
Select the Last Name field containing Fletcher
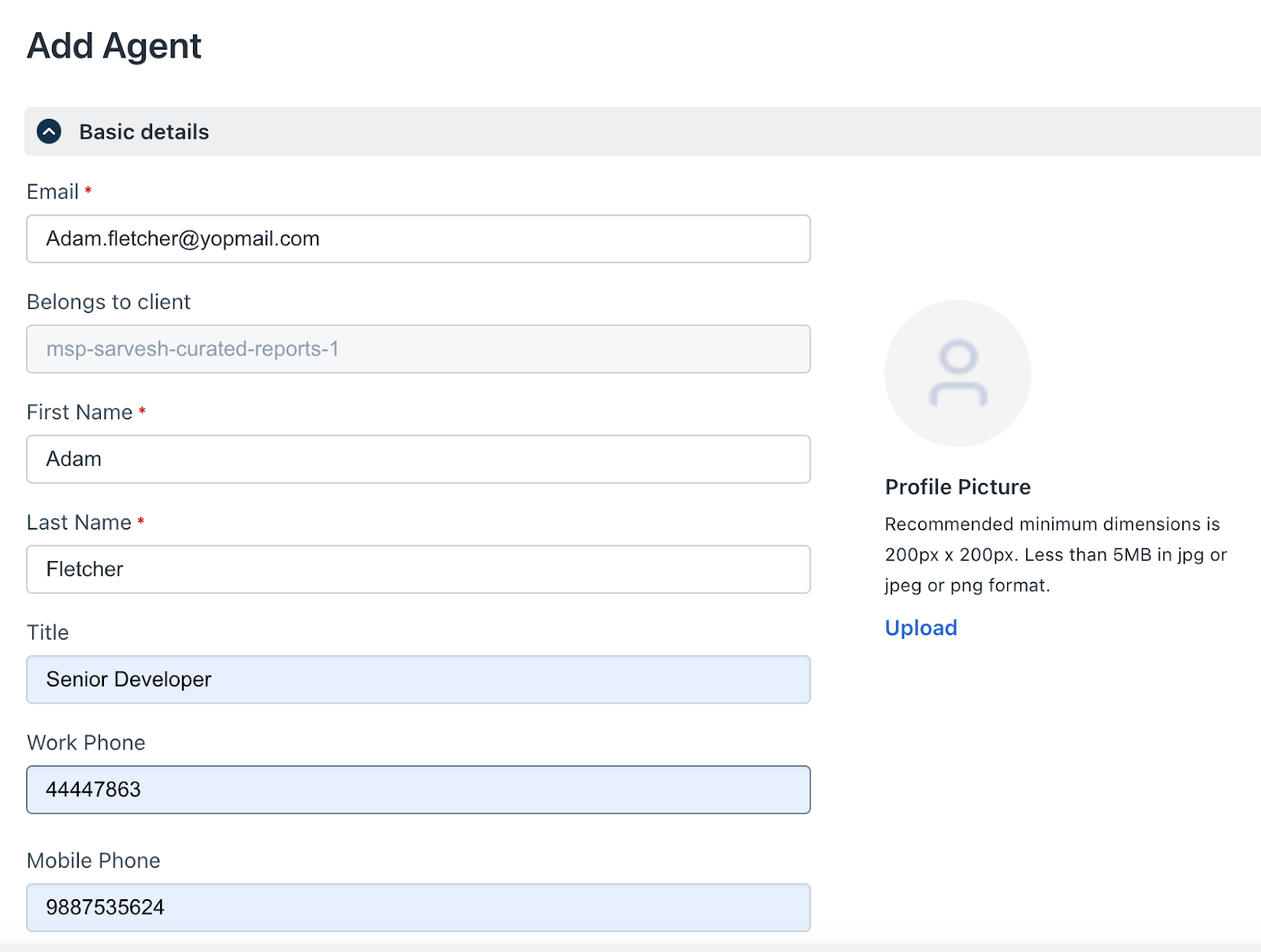(x=418, y=569)
